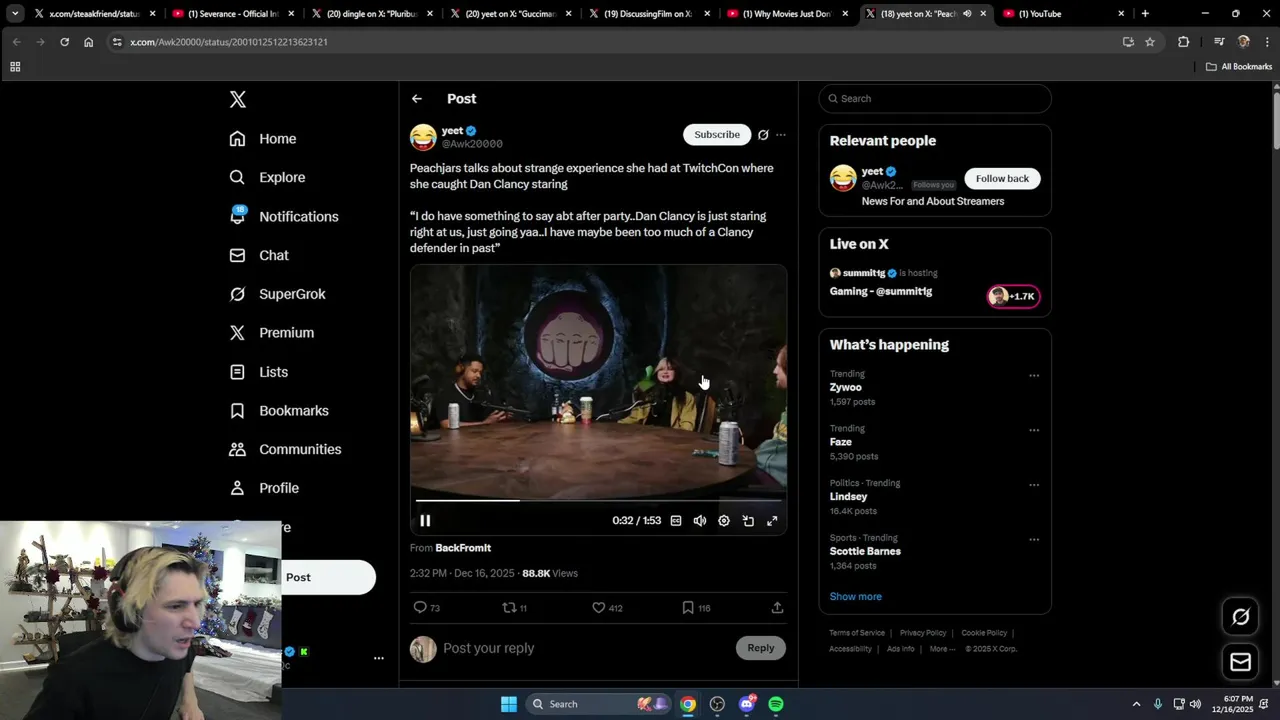Screen dimensions: 1280x720
Task: Reload the page in Chrome
Action: (64, 42)
